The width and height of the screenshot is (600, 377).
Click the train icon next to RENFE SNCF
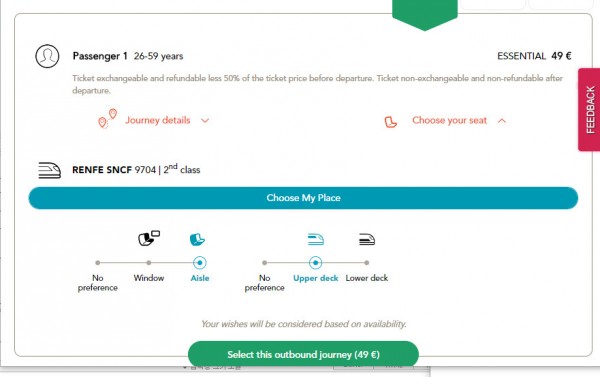(x=49, y=170)
